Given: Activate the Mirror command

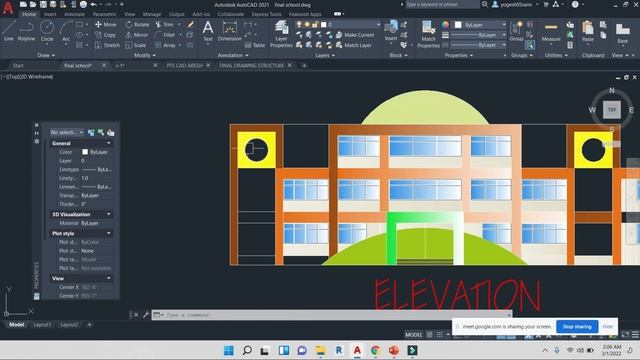Looking at the screenshot, I should pos(137,35).
